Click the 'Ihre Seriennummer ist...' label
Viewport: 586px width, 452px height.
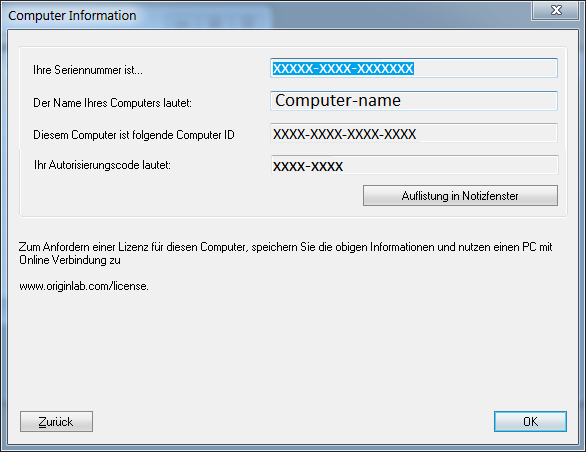point(88,70)
